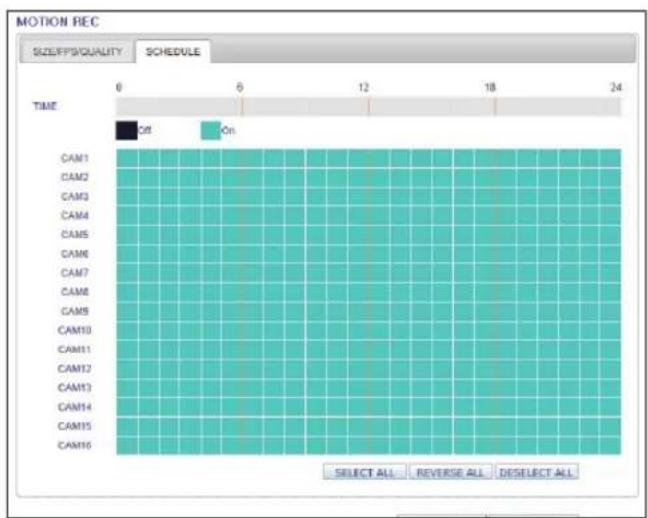Select the CAM4 row label
This screenshot has width=648, height=518.
[75, 215]
